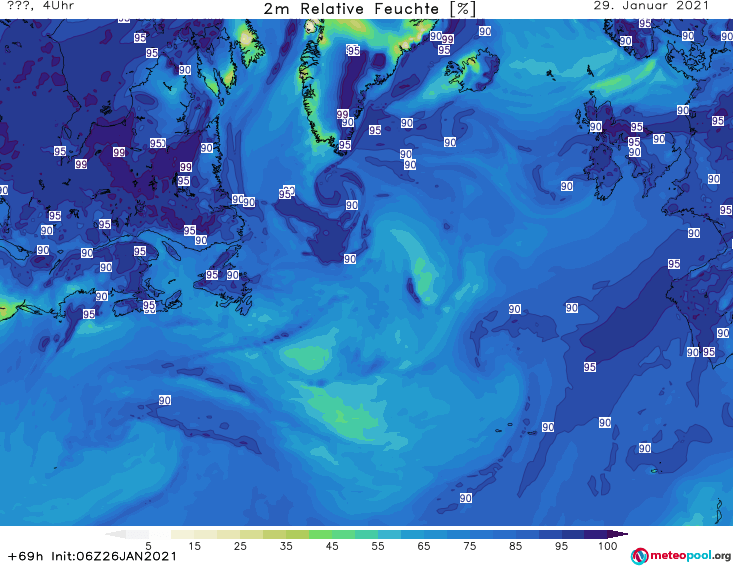This screenshot has width=733, height=566.
Task: Select the title '2m Relative Feuchte [%]'
Action: (x=370, y=9)
